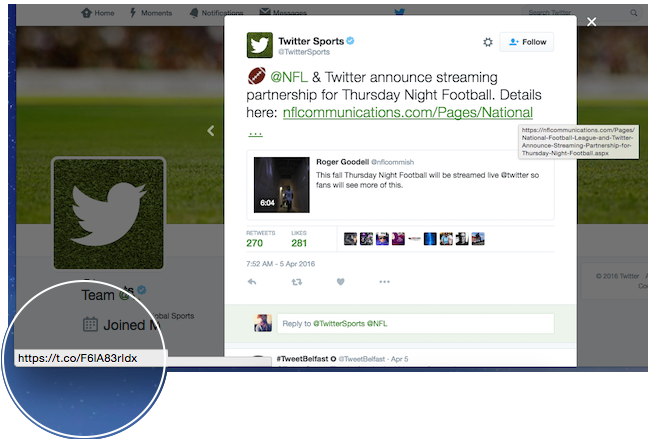Click the Search Twitter field

(x=580, y=13)
